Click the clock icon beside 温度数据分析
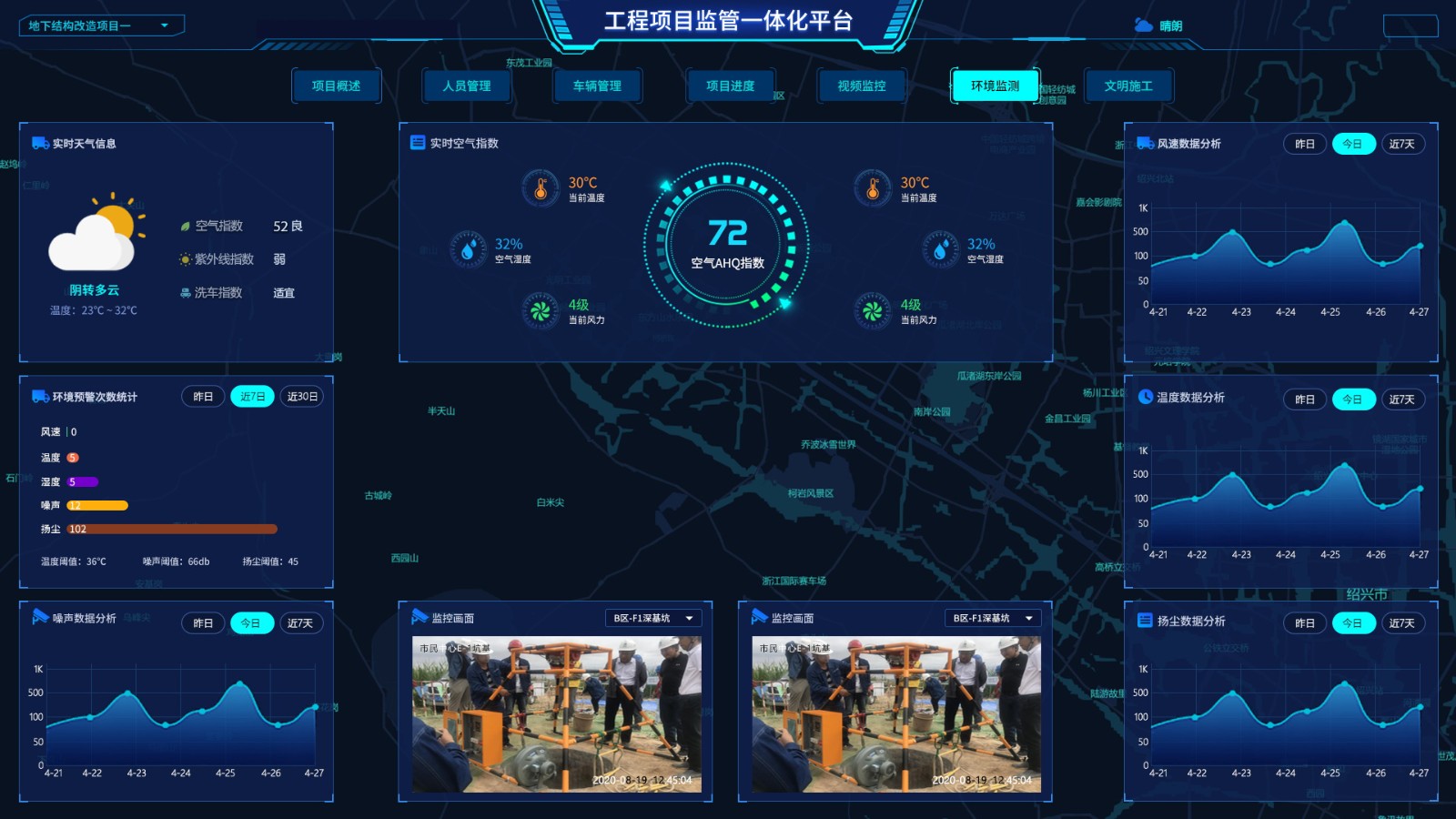The width and height of the screenshot is (1456, 819). 1146,397
